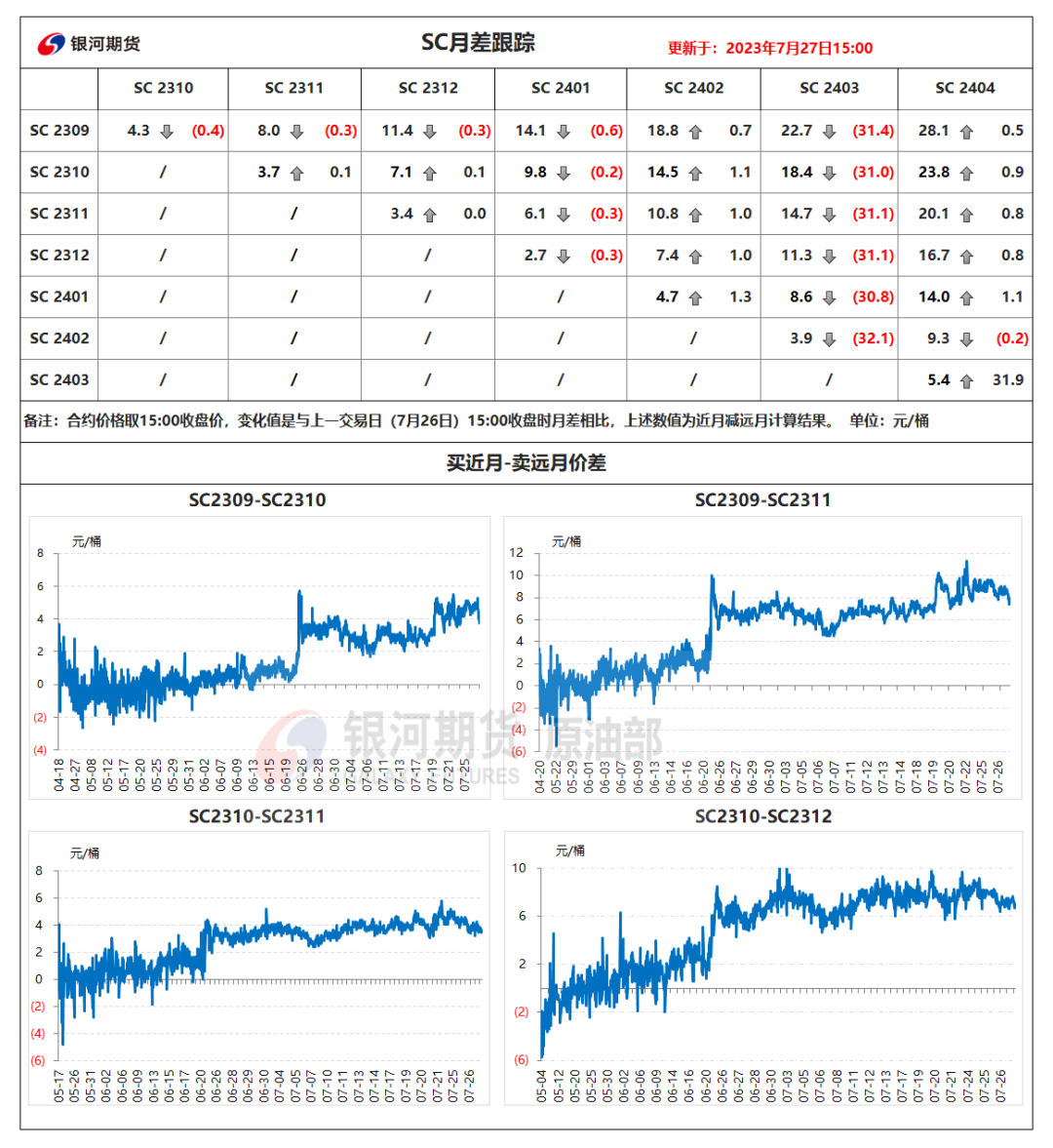Click the 16.7 spread value
The width and height of the screenshot is (1053, 1148).
[934, 256]
